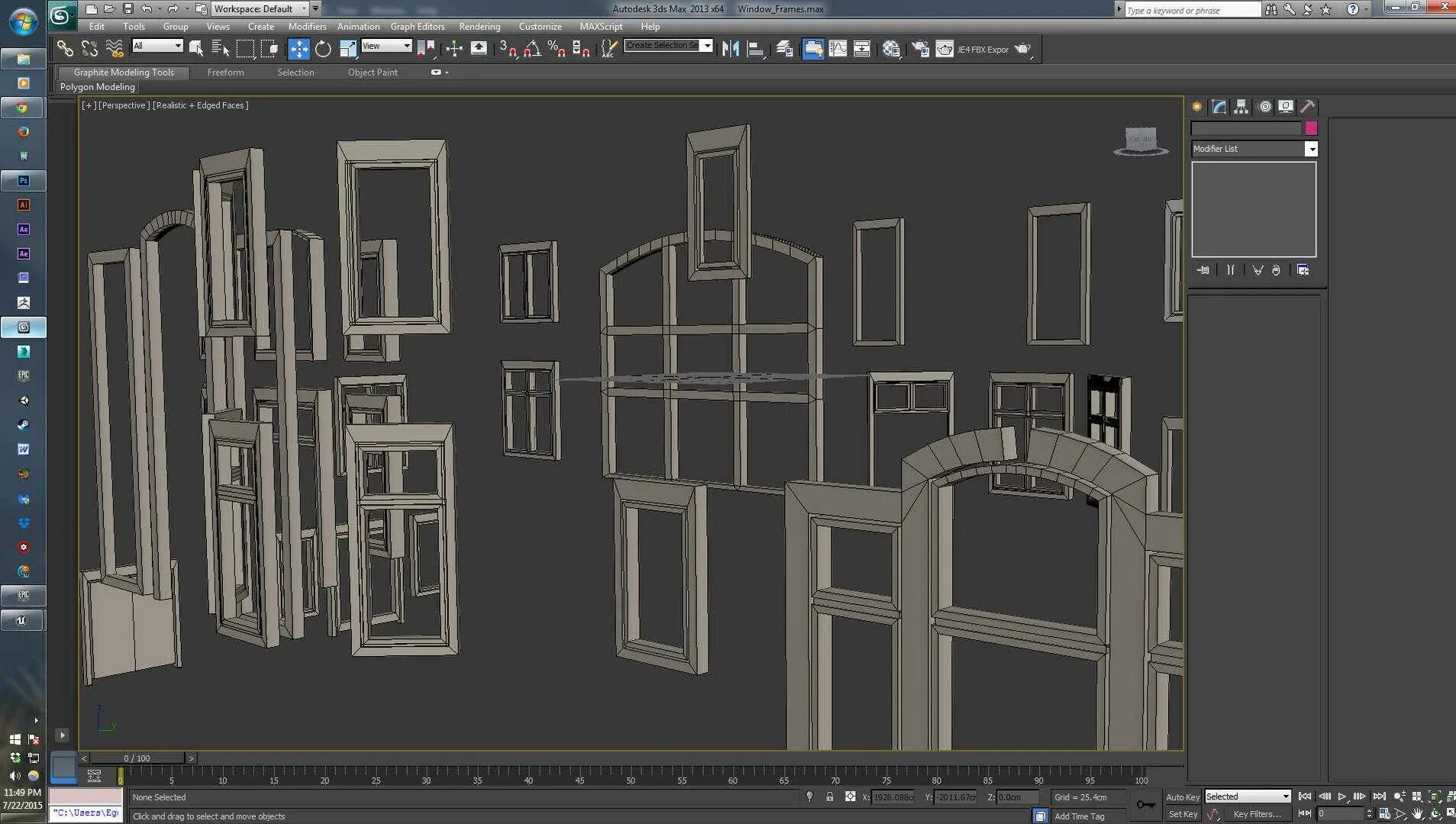Click the pink object color swatch

click(1311, 128)
